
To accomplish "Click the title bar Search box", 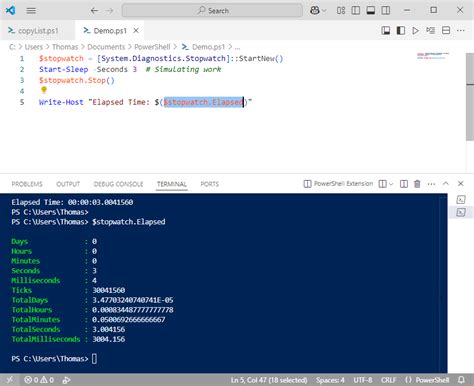I will coord(212,11).
